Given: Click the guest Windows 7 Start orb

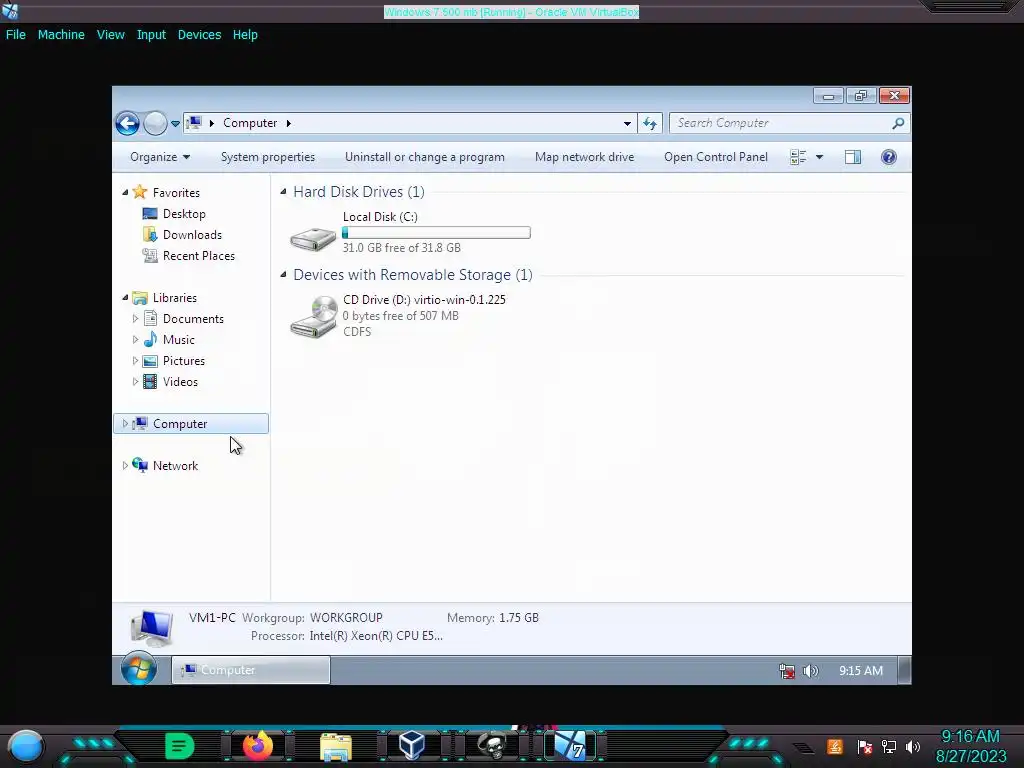Looking at the screenshot, I should coord(138,668).
